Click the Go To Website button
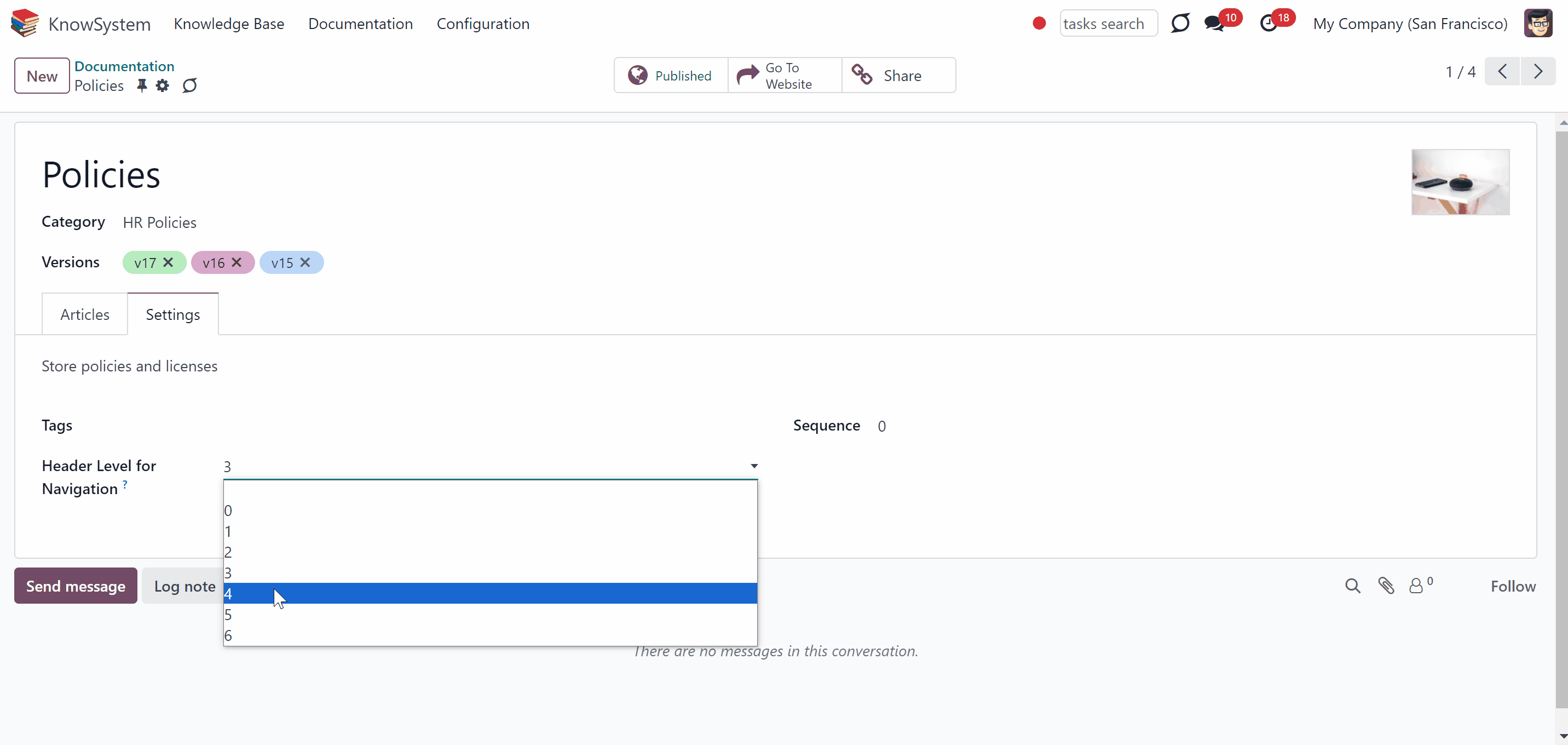This screenshot has height=745, width=1568. coord(785,76)
